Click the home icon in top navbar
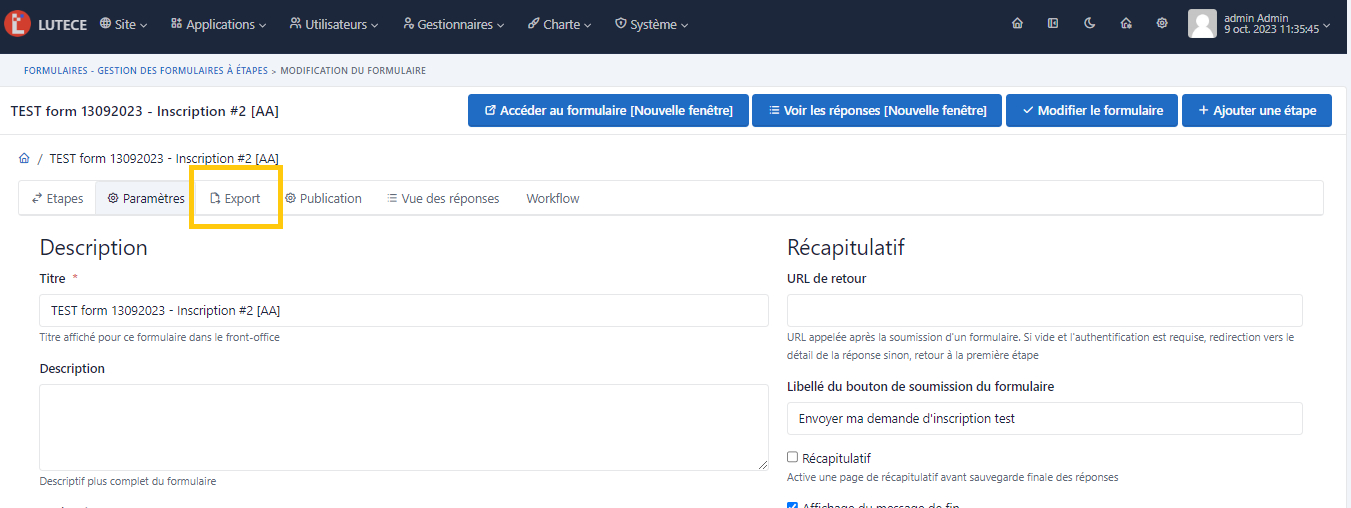The image size is (1351, 508). pos(1017,24)
